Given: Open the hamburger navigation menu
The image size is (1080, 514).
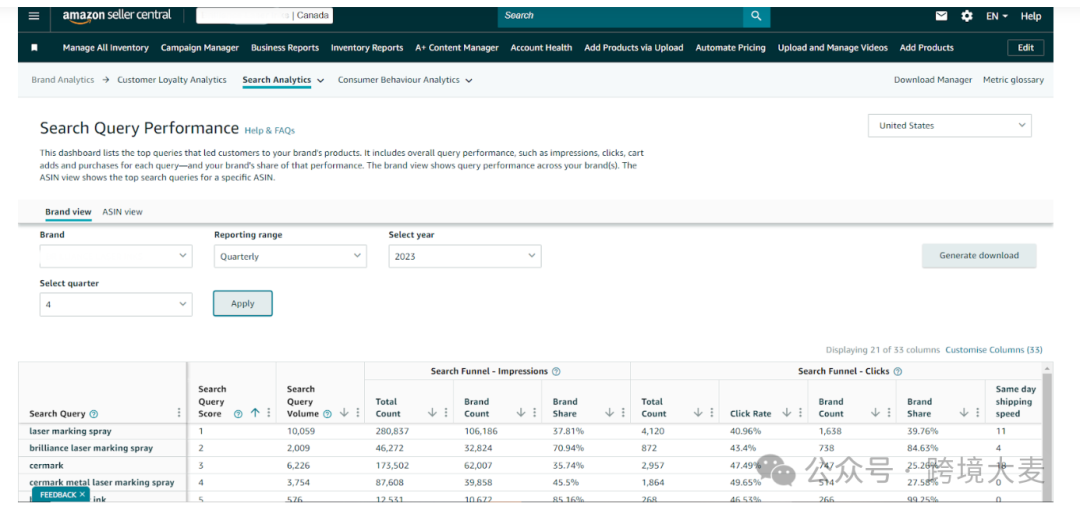Looking at the screenshot, I should (34, 17).
